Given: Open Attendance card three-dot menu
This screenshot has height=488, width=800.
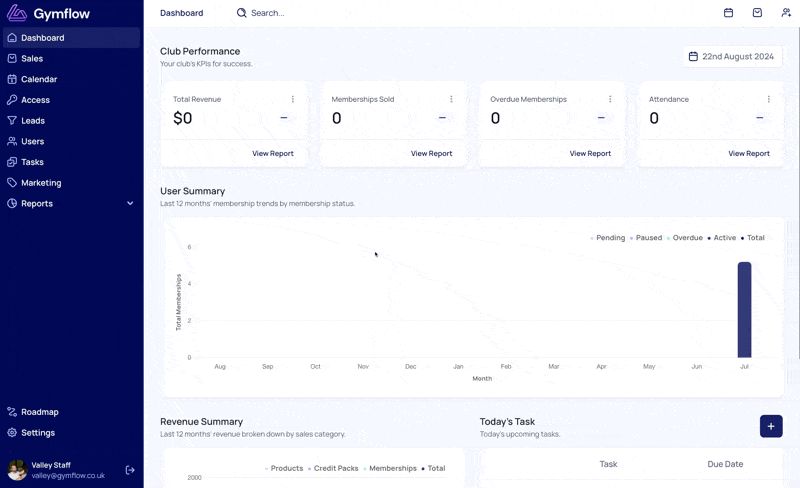Looking at the screenshot, I should [769, 99].
